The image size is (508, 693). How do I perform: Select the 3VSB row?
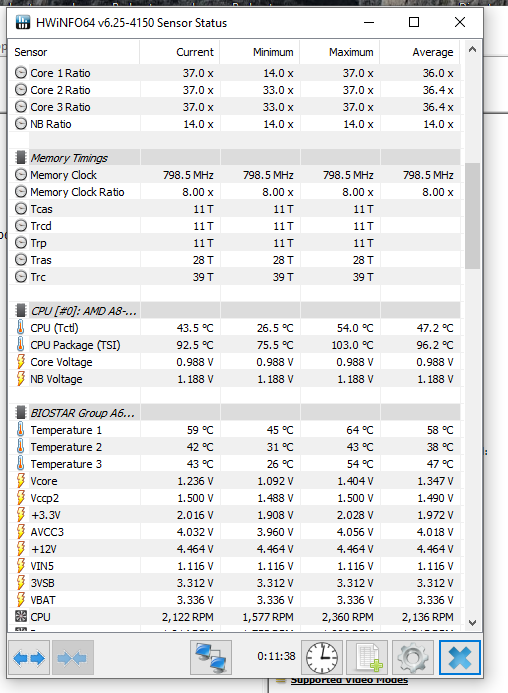tap(234, 583)
